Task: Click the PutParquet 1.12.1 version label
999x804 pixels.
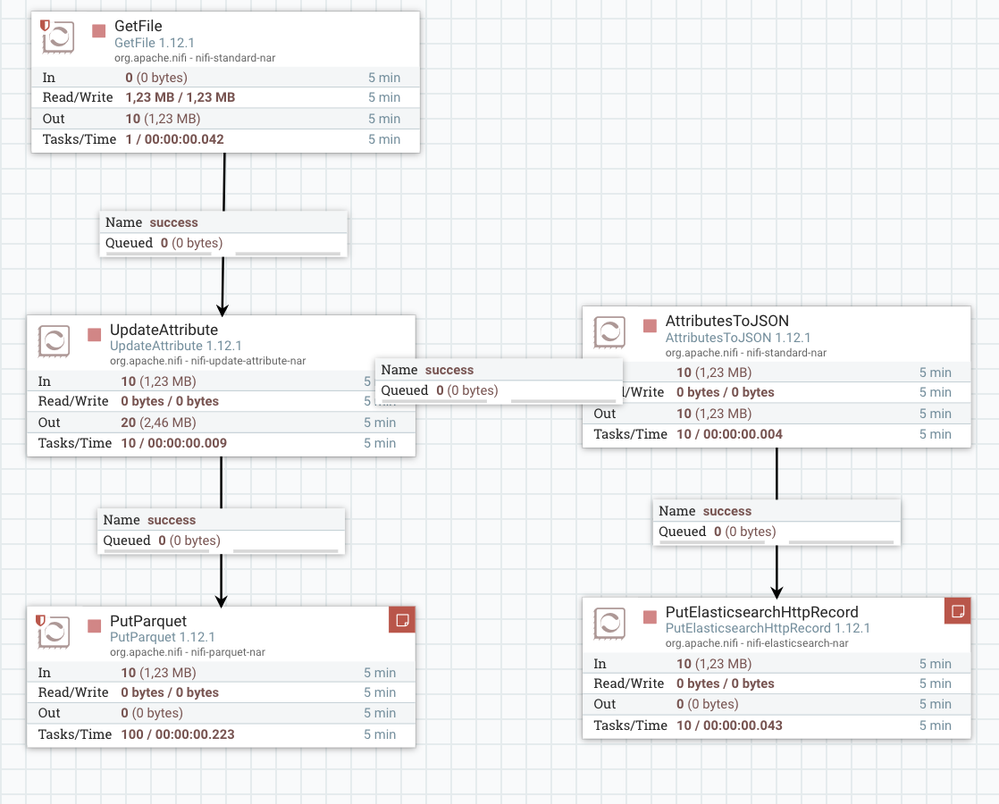Action: (x=162, y=637)
